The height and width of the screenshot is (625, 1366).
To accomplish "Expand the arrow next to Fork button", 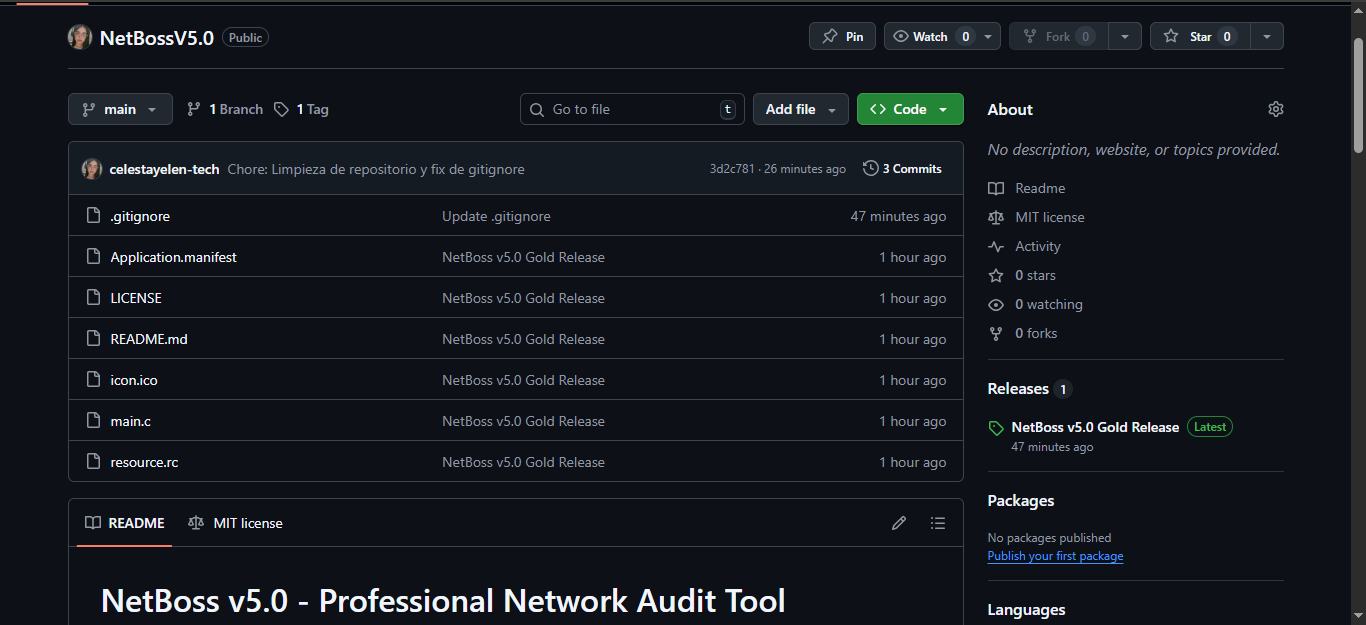I will coord(1125,36).
